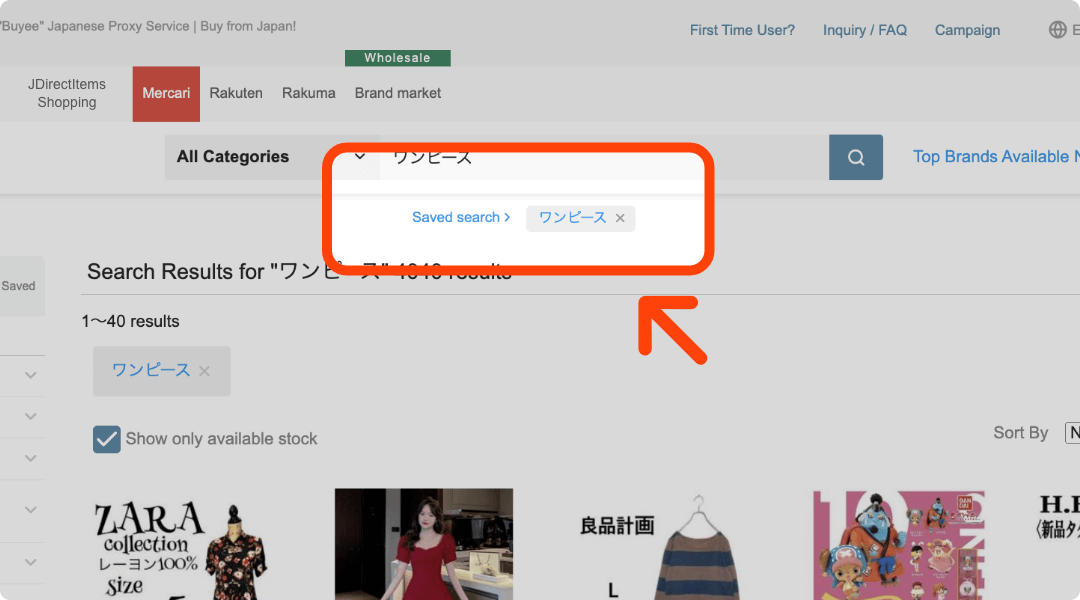Open the First Time User? link
Screen dimensions: 1080x600
[x=742, y=30]
